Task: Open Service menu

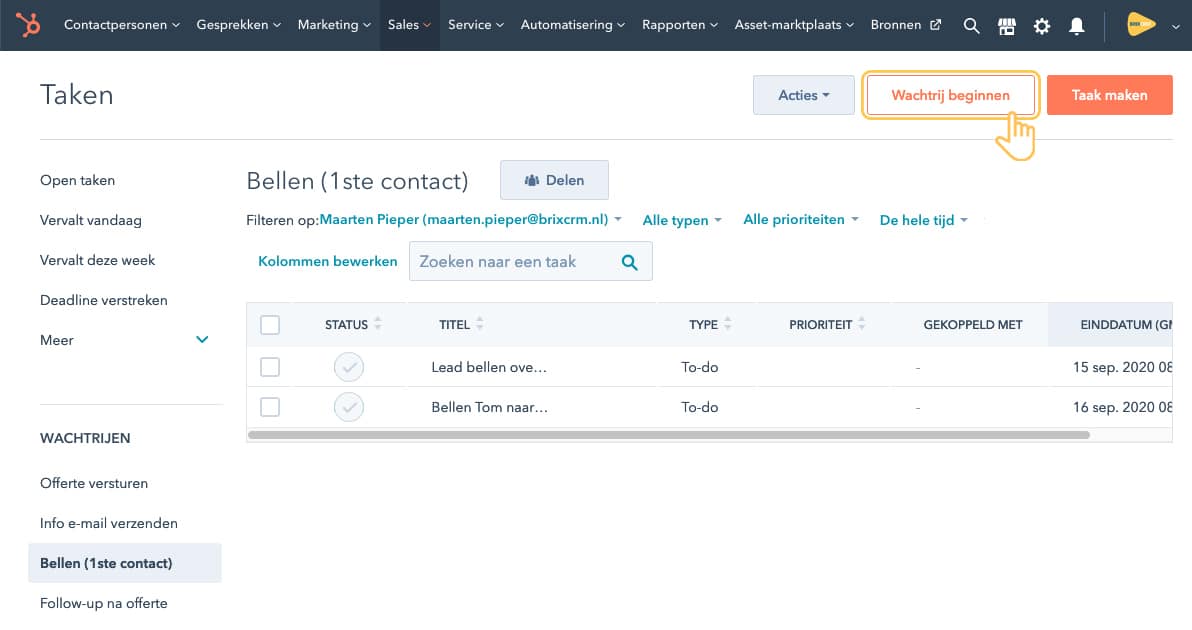Action: (x=476, y=25)
